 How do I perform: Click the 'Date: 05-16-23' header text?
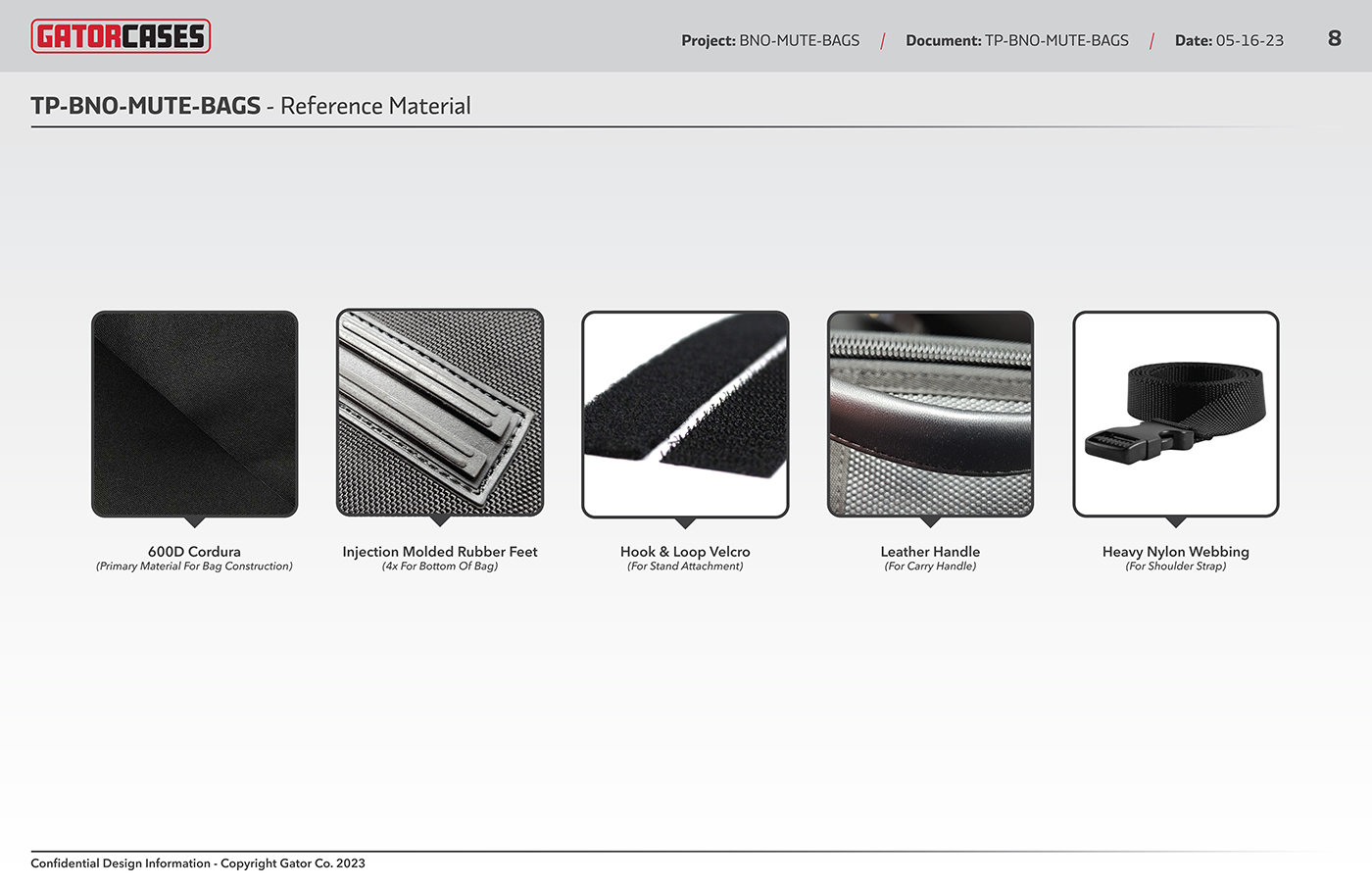click(x=1229, y=40)
